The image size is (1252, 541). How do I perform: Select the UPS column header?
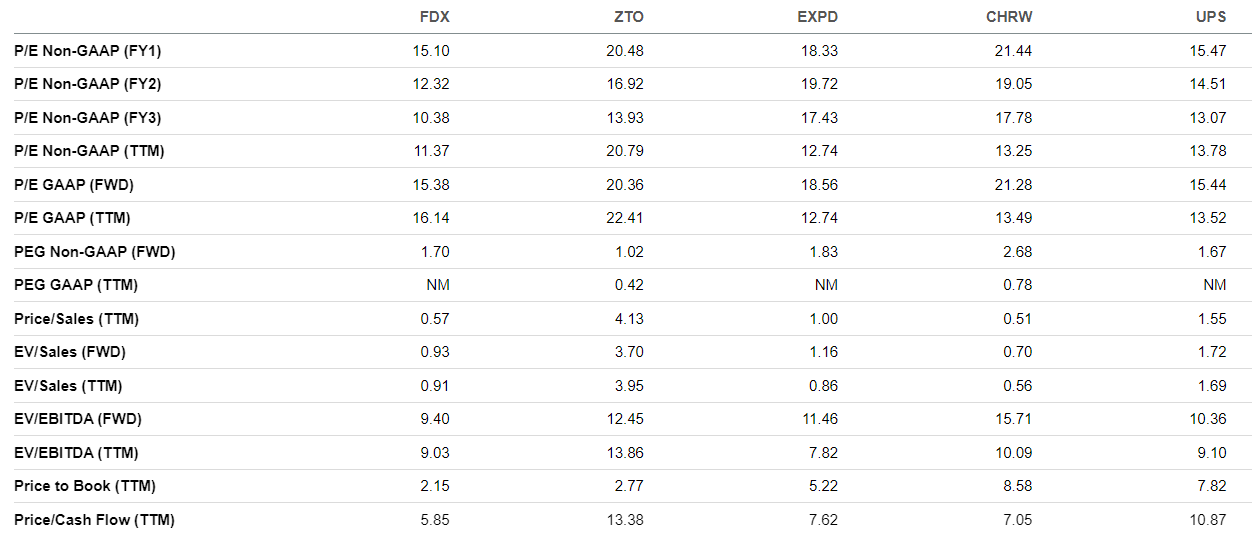tap(1211, 17)
